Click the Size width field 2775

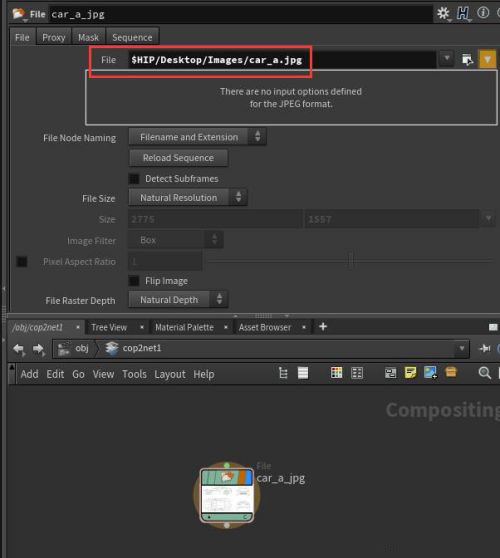215,219
